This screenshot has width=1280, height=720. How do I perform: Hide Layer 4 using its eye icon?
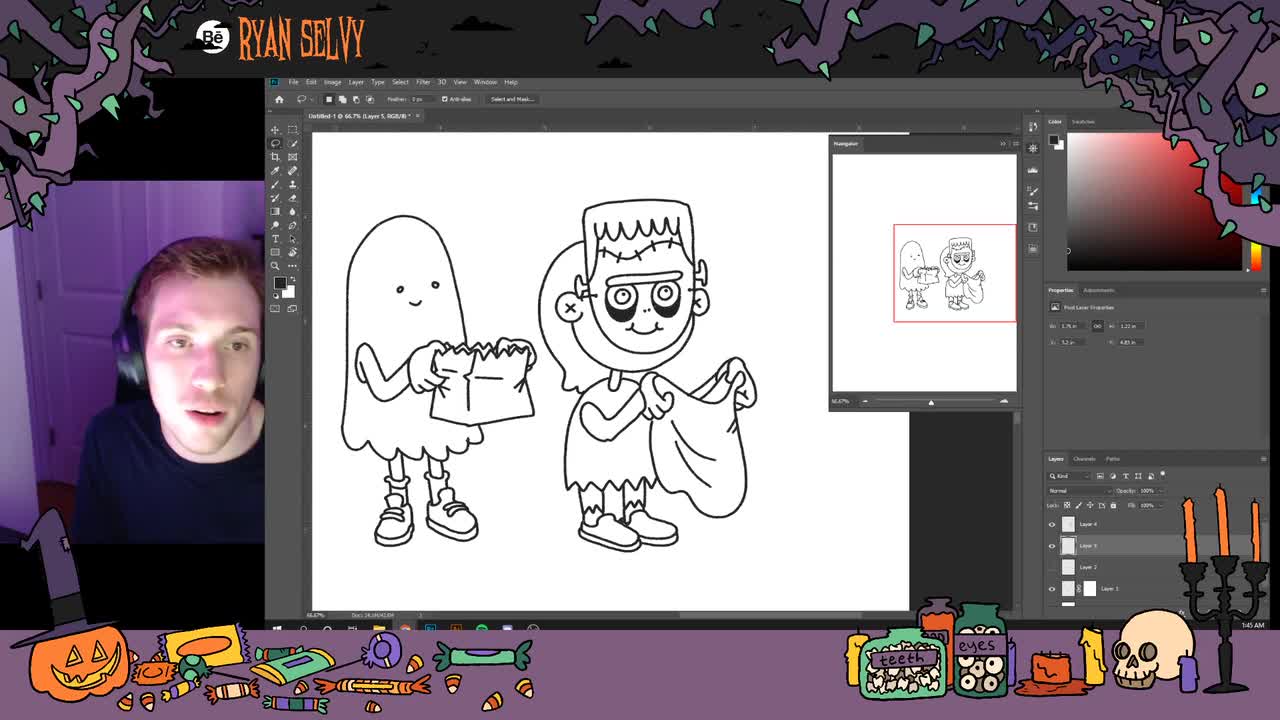point(1051,524)
